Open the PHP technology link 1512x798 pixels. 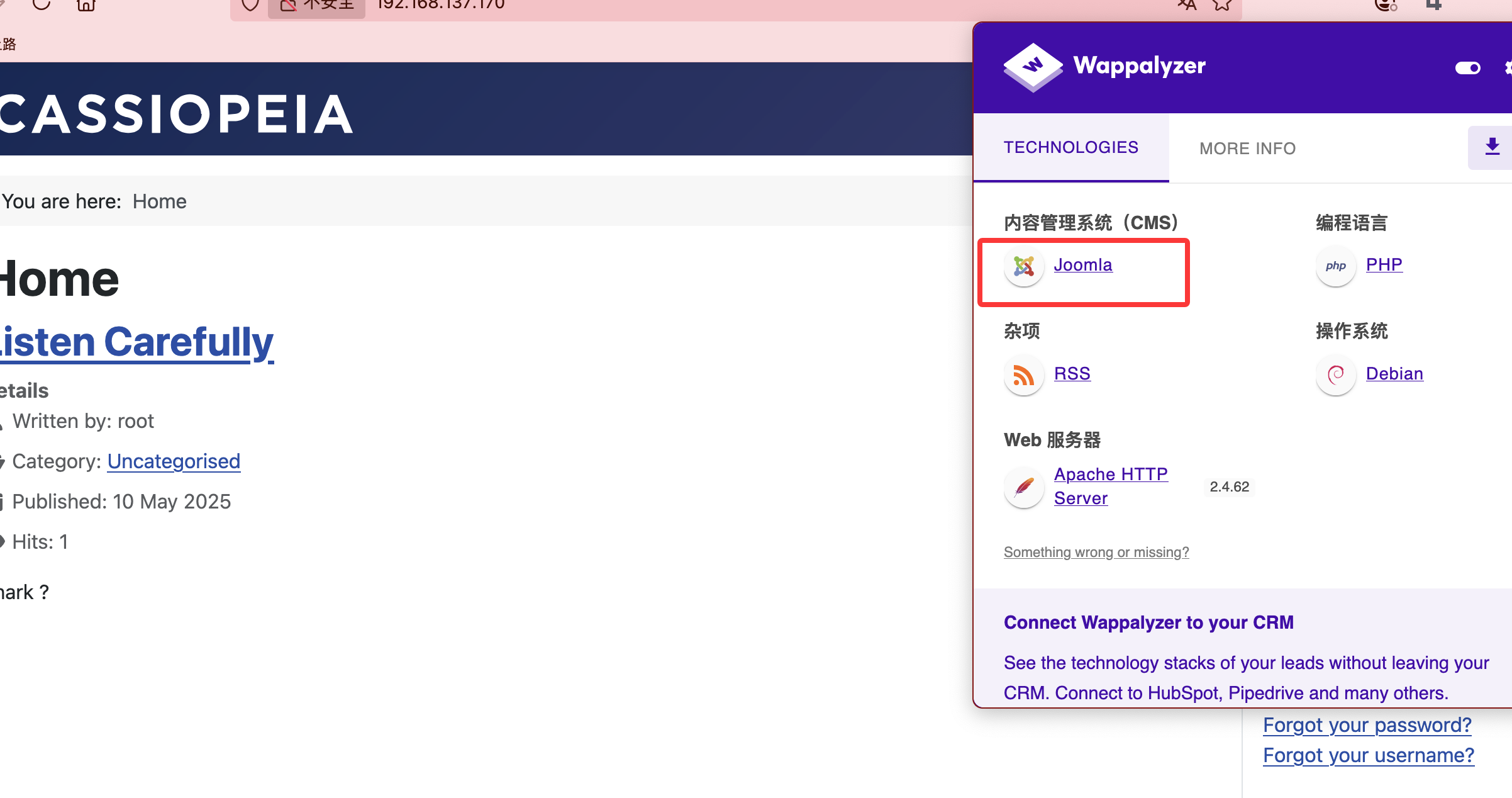[1384, 264]
